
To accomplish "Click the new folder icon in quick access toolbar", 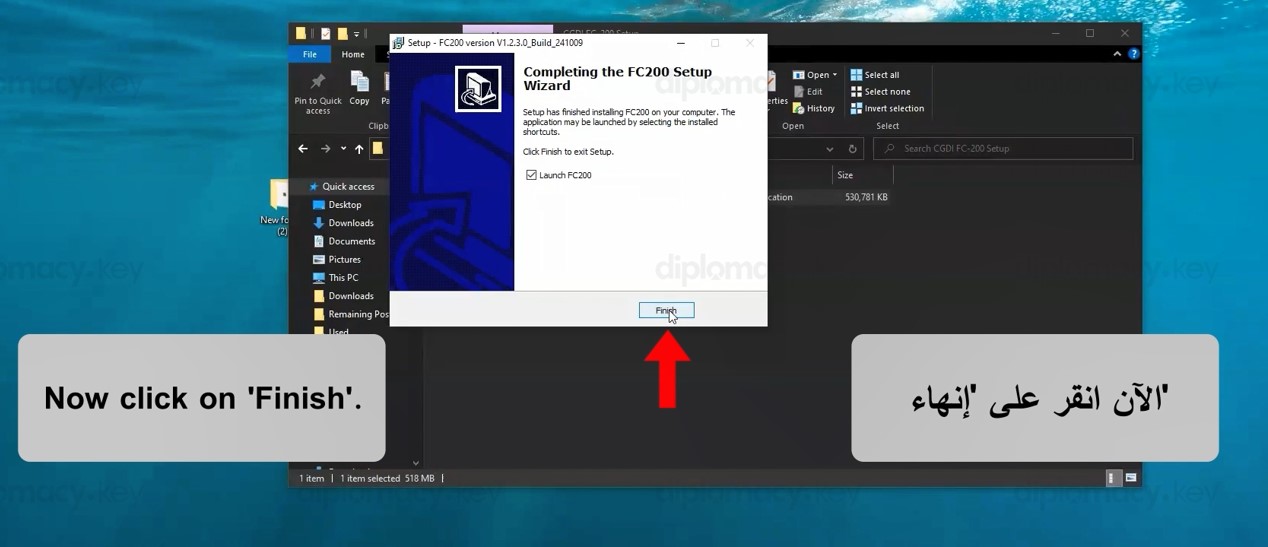I will coord(342,34).
